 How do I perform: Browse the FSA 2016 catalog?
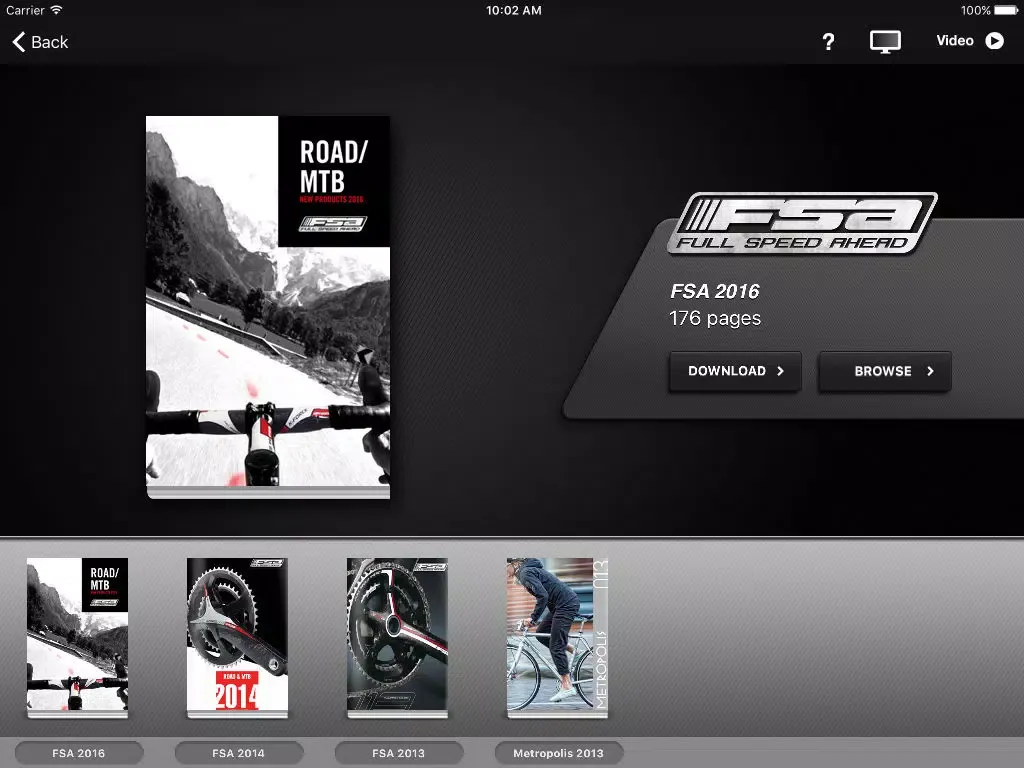(885, 371)
